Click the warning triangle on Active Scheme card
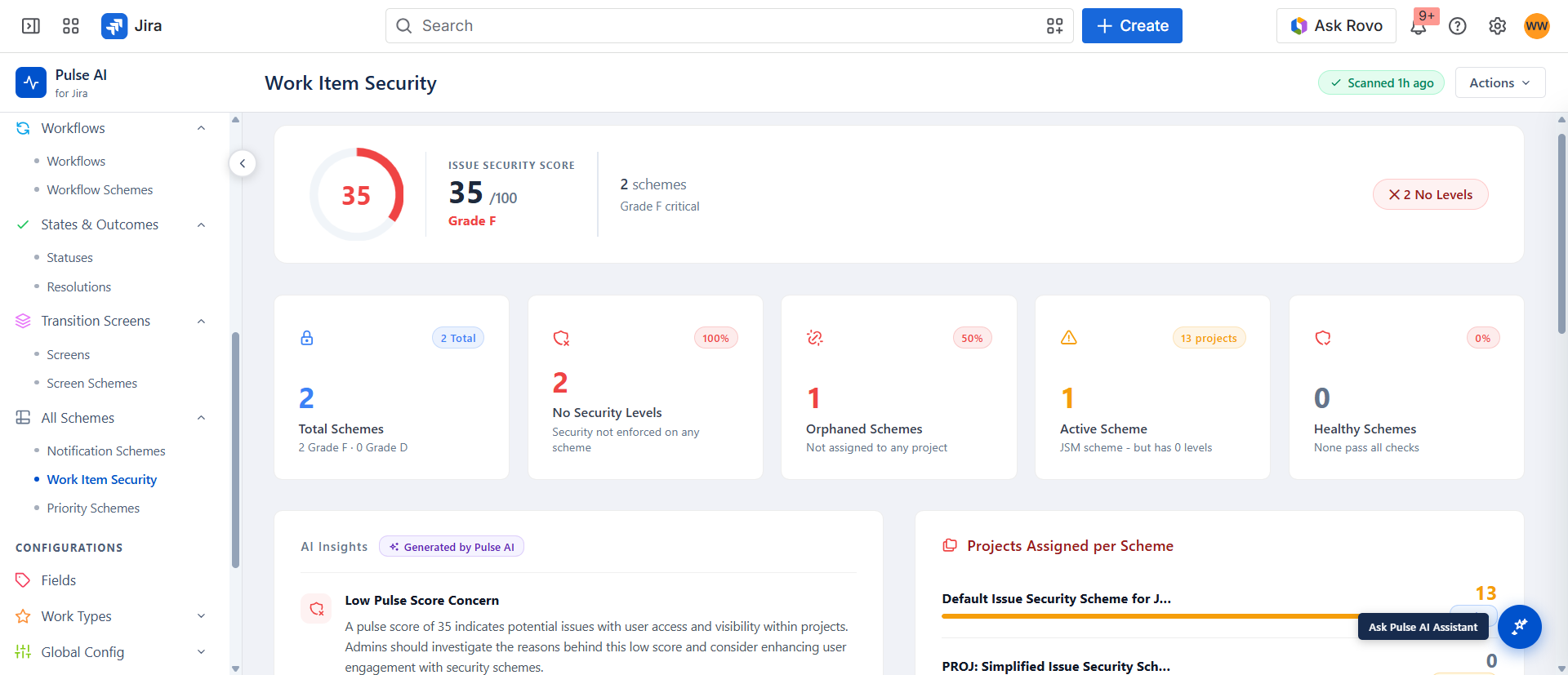The height and width of the screenshot is (675, 1568). 1069,338
